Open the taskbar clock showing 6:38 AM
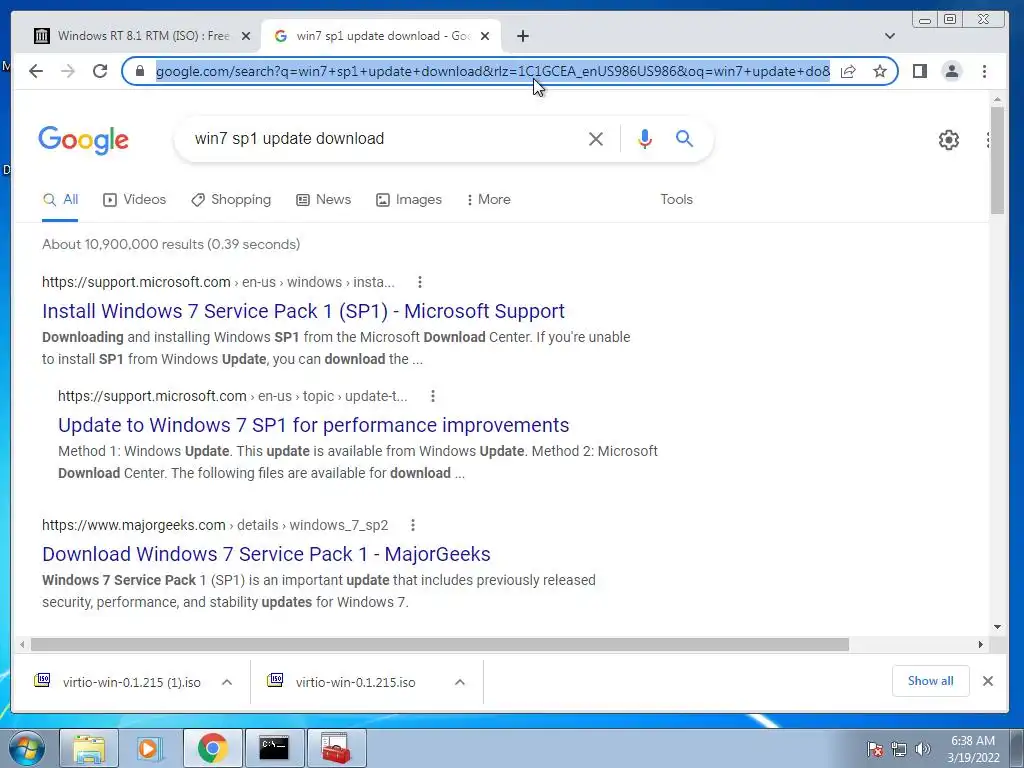Screen dimensions: 1024x768 click(973, 748)
